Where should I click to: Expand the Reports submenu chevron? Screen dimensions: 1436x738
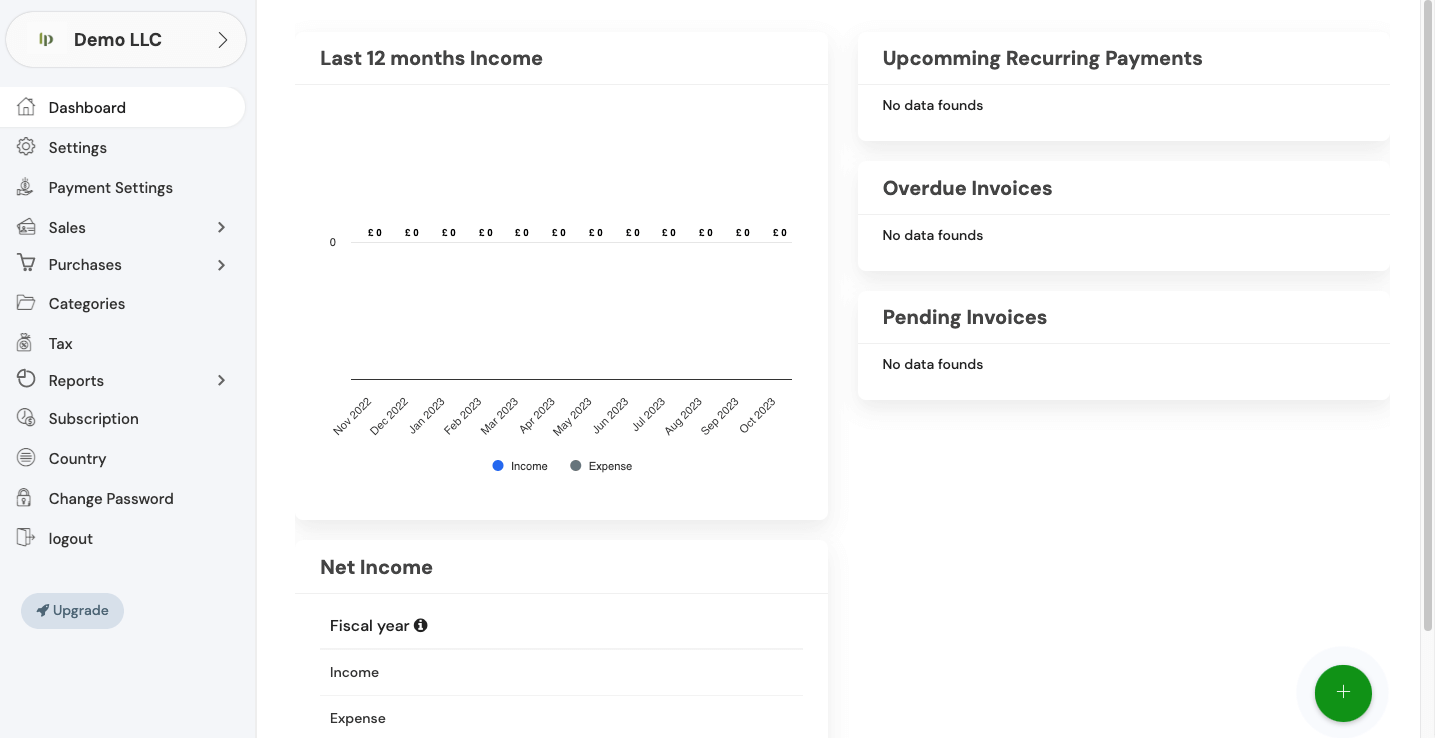tap(221, 380)
